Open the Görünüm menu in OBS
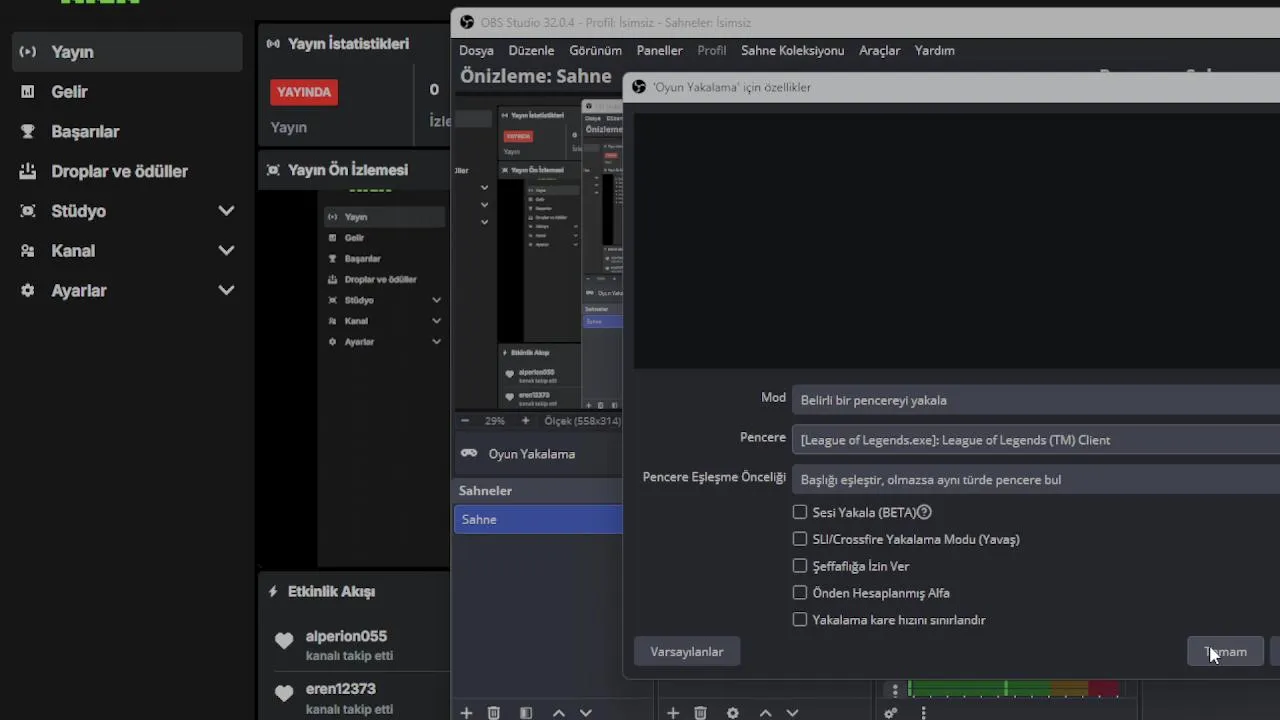 595,50
